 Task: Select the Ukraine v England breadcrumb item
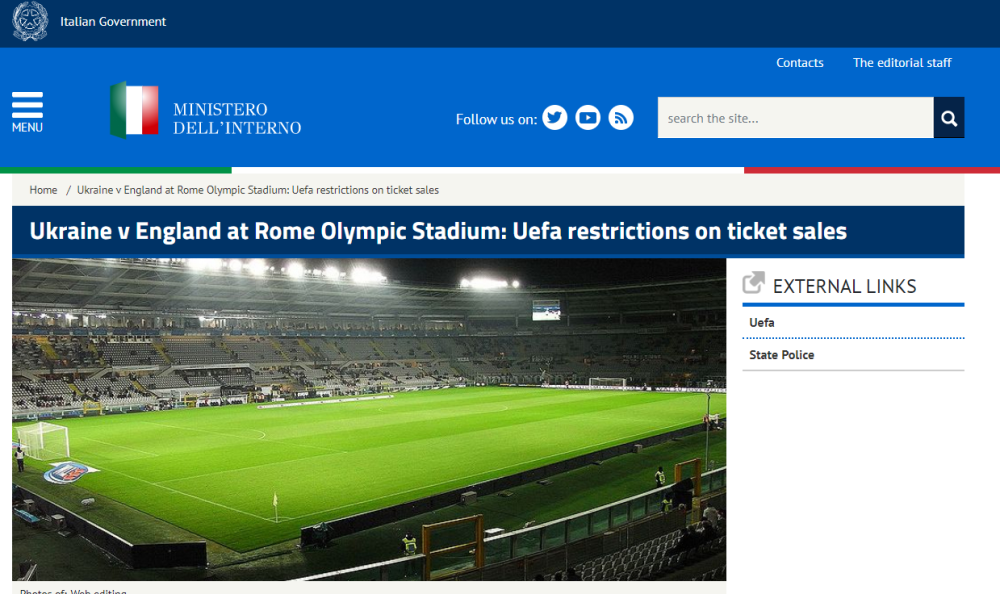(x=257, y=190)
